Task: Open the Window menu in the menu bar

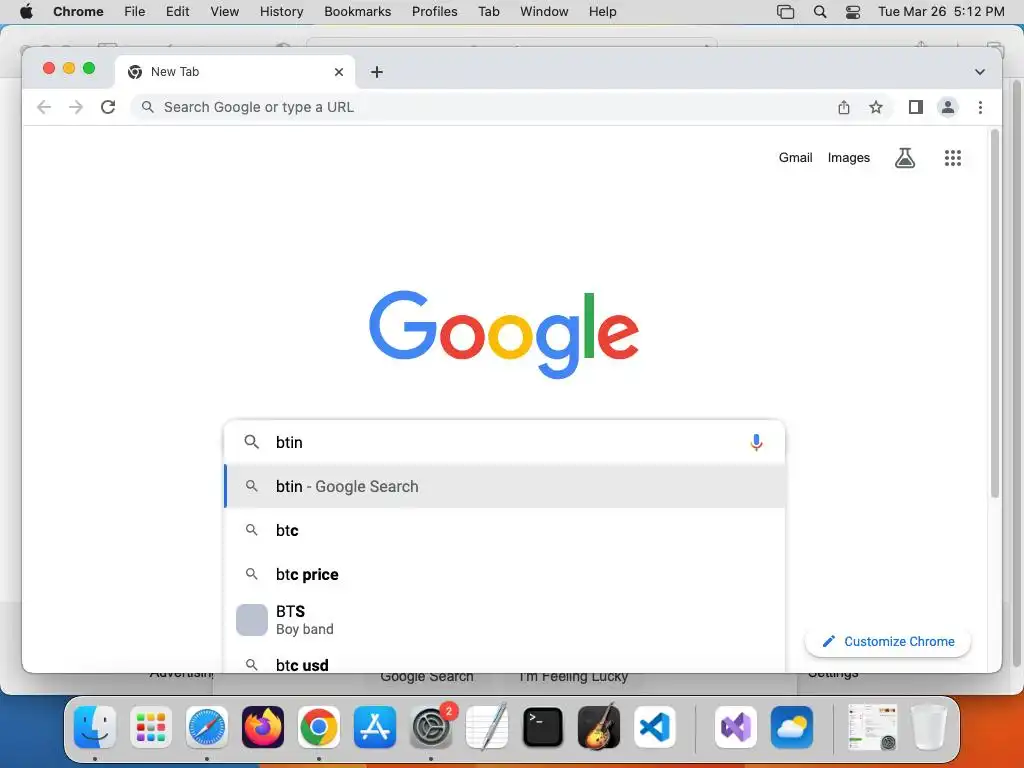Action: [544, 12]
